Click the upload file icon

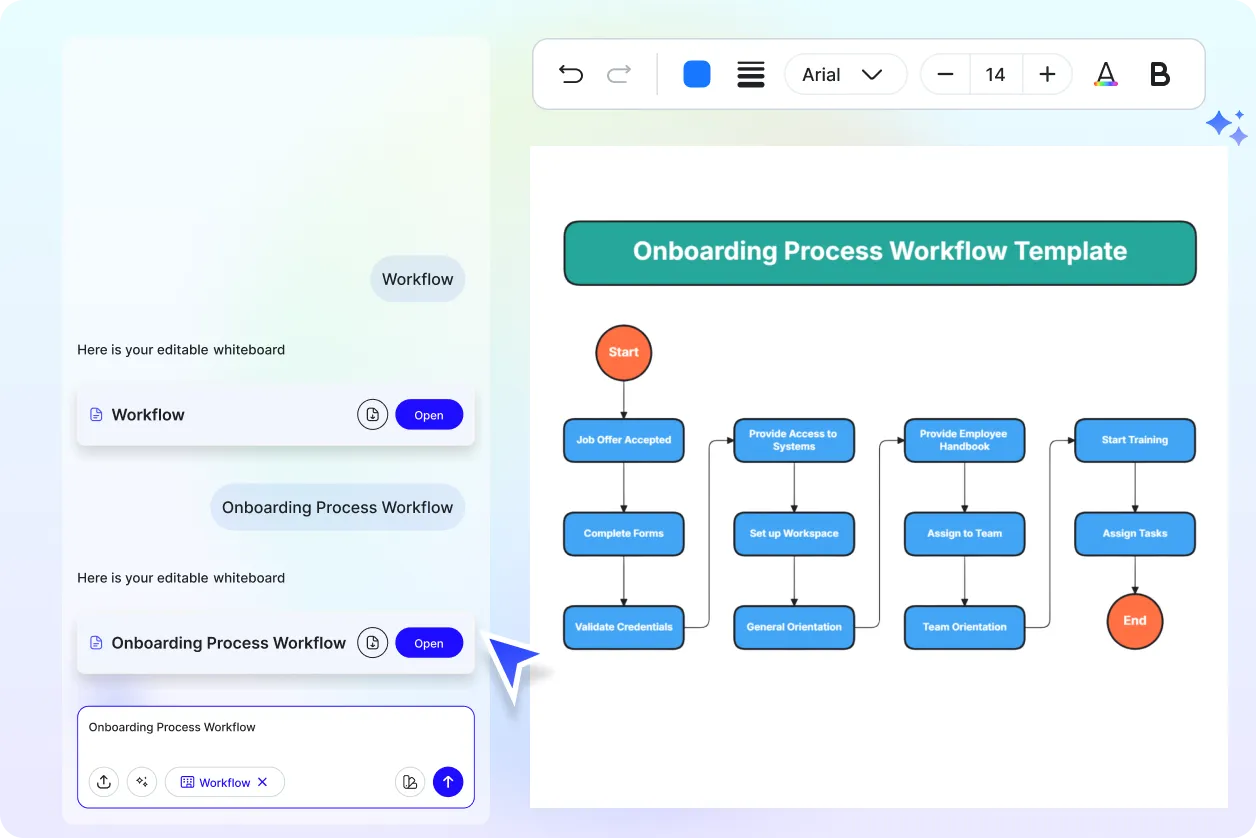(x=103, y=782)
